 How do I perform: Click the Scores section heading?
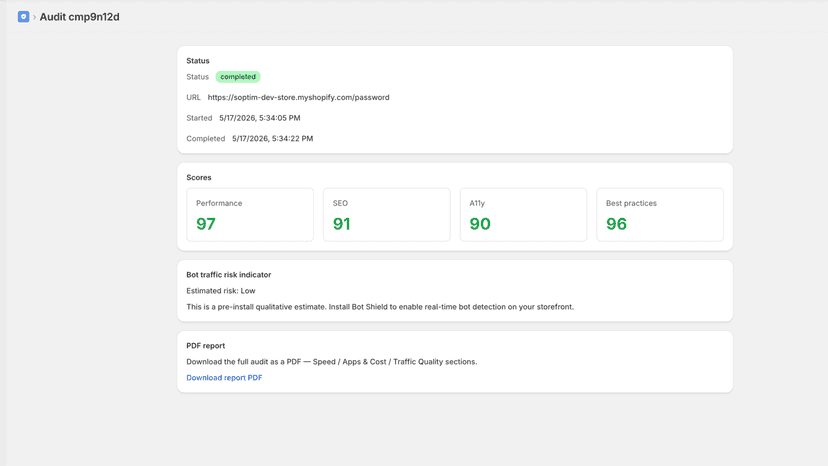pos(199,178)
